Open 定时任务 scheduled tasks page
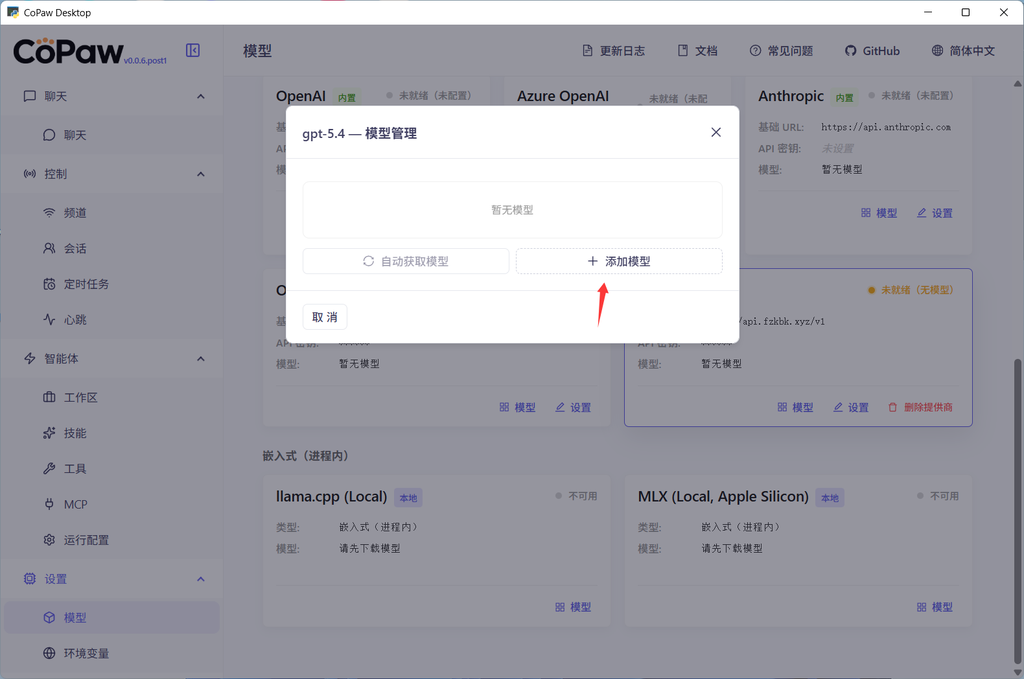This screenshot has width=1024, height=679. (x=111, y=284)
